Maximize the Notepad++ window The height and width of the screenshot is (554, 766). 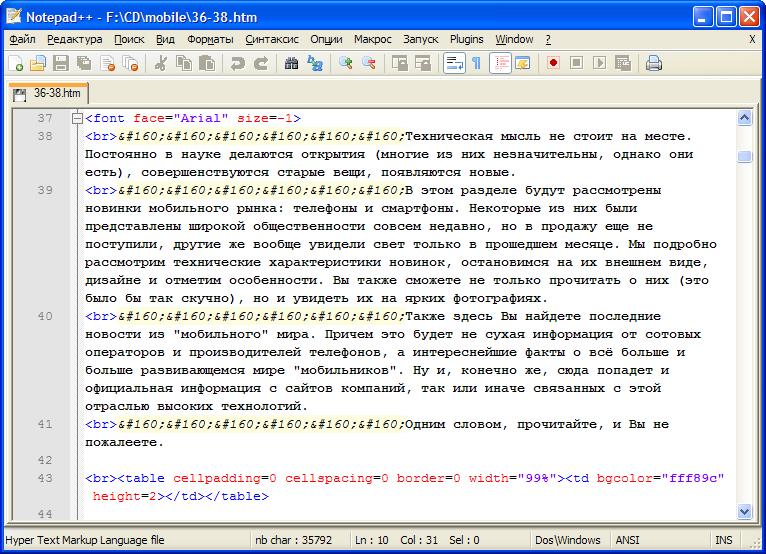tap(726, 17)
